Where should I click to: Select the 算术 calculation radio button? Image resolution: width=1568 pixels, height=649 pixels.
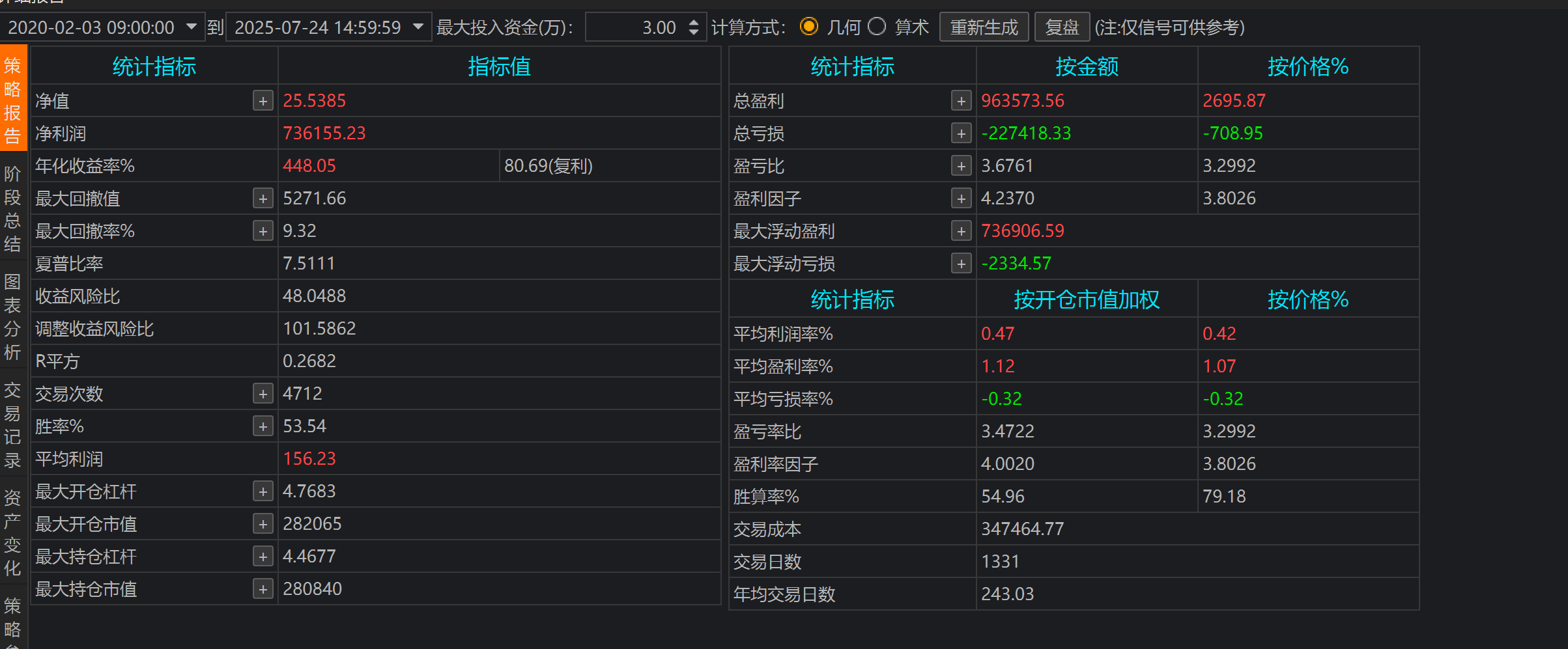(877, 27)
